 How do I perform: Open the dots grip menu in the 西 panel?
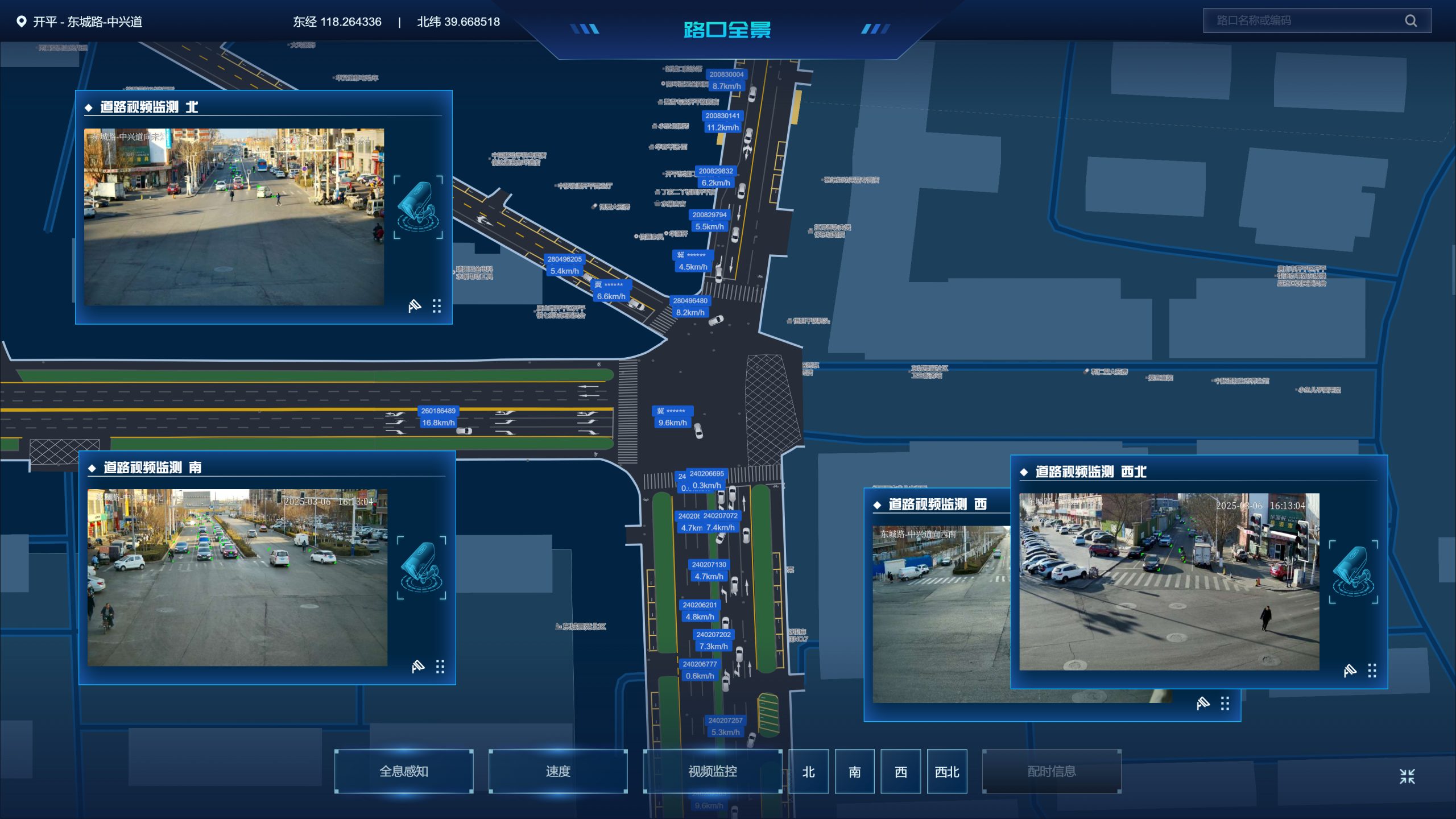click(1225, 704)
